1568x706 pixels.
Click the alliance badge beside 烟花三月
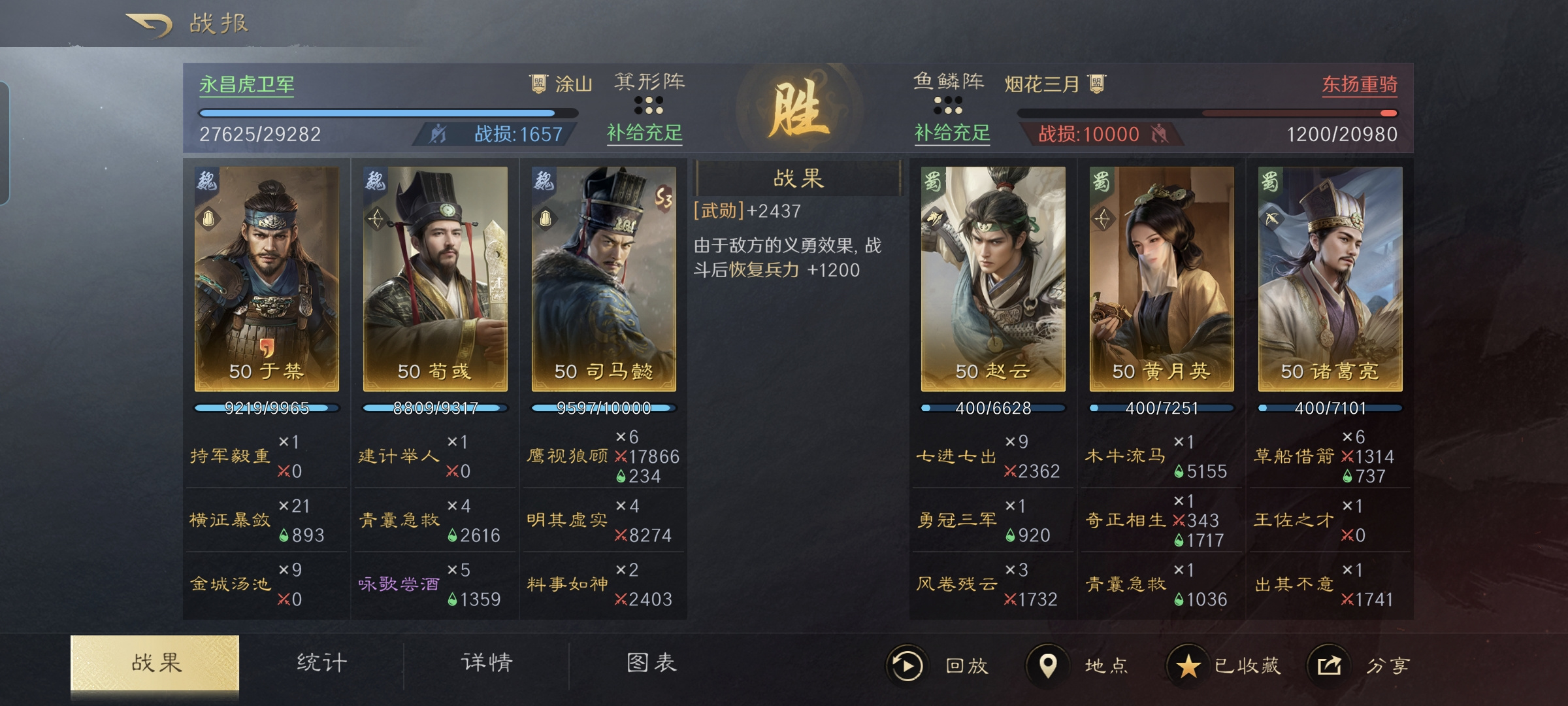click(1096, 84)
